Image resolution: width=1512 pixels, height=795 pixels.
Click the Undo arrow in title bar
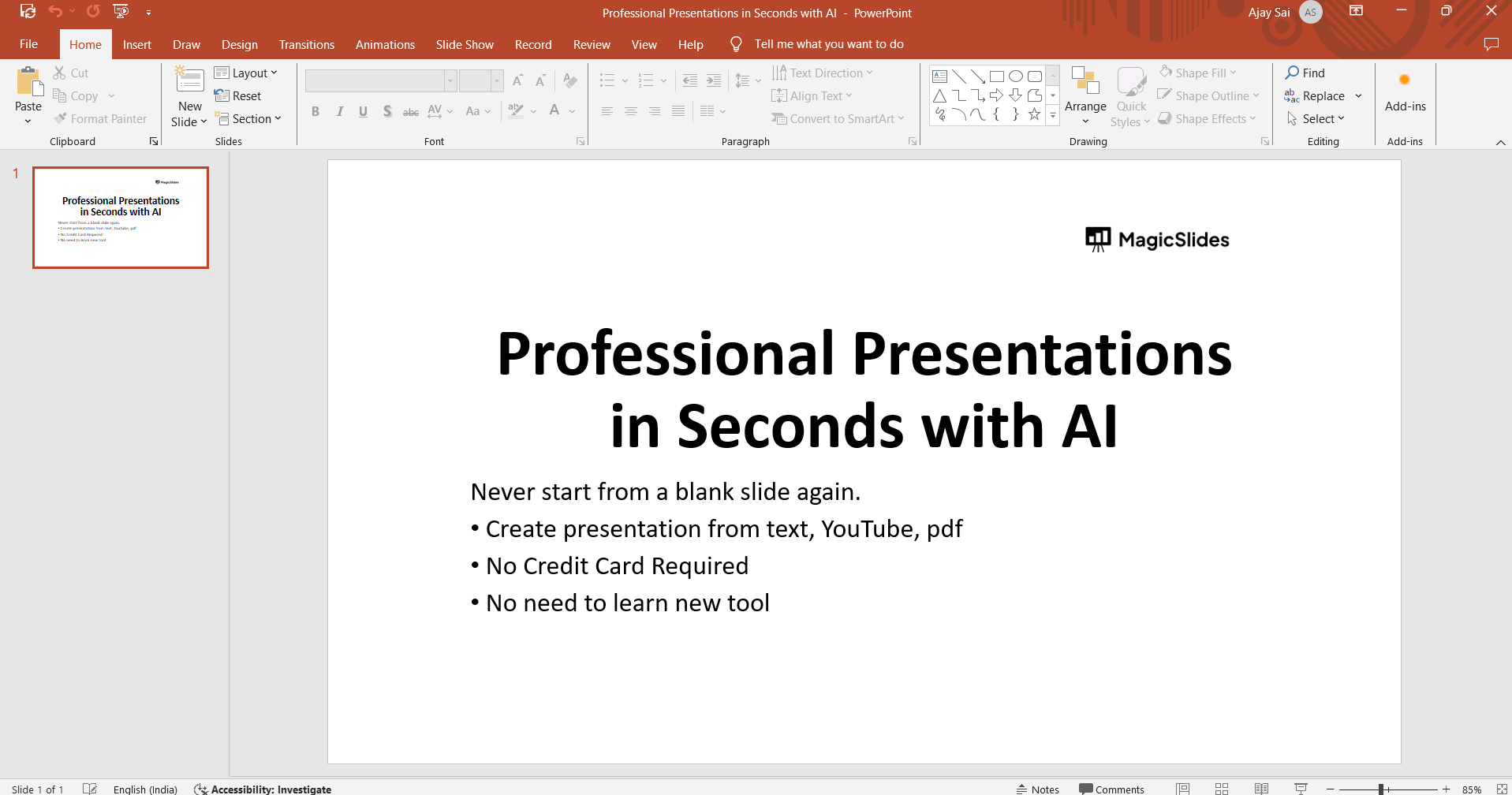pos(55,11)
